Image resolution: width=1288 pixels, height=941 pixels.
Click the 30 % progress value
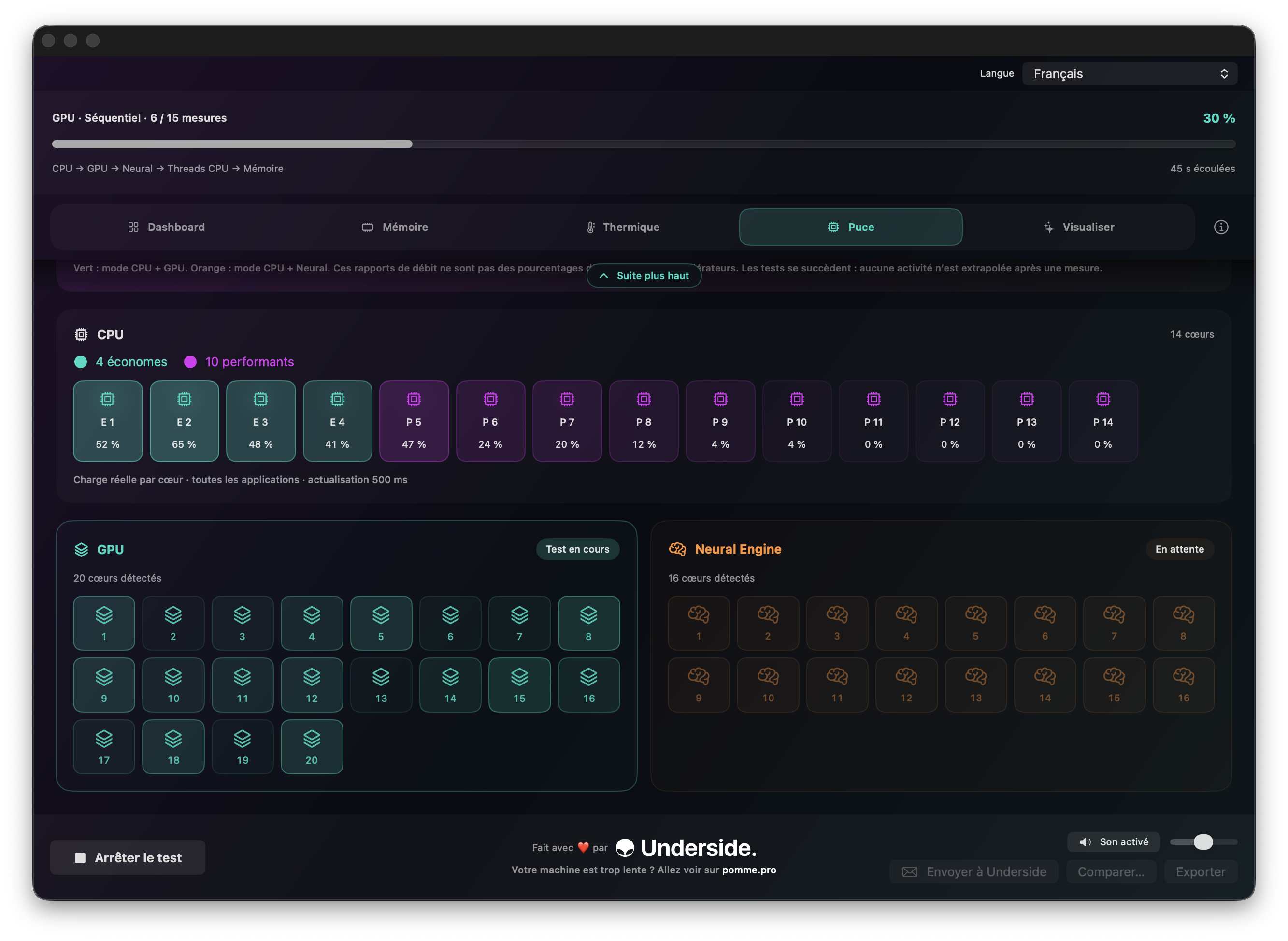1218,118
